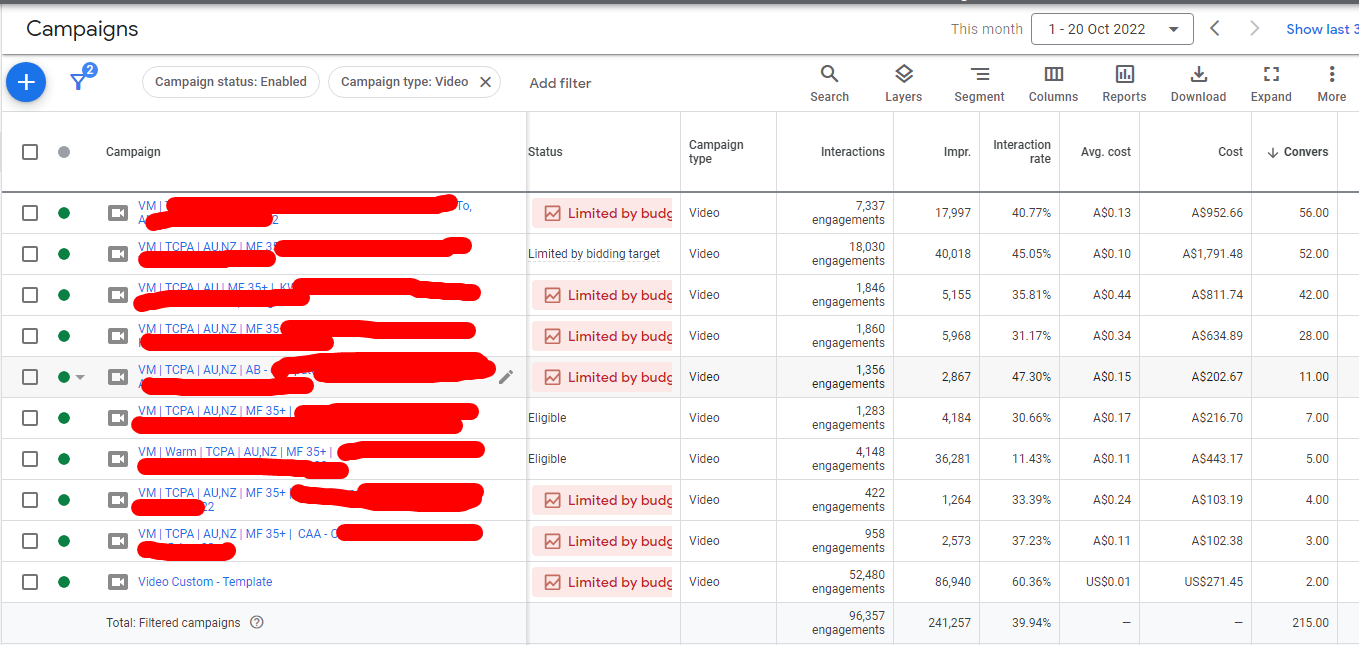
Task: Click the blue plus new campaign button
Action: (x=26, y=82)
